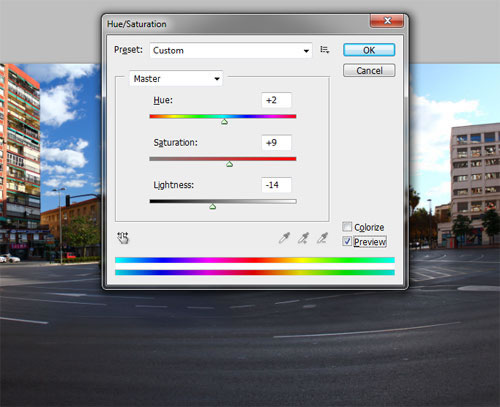Focus the Hue value field
The image size is (500, 407).
(276, 100)
